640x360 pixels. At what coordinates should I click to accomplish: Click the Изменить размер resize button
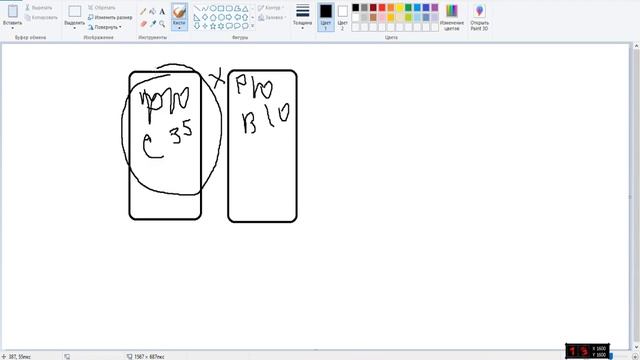[x=110, y=18]
